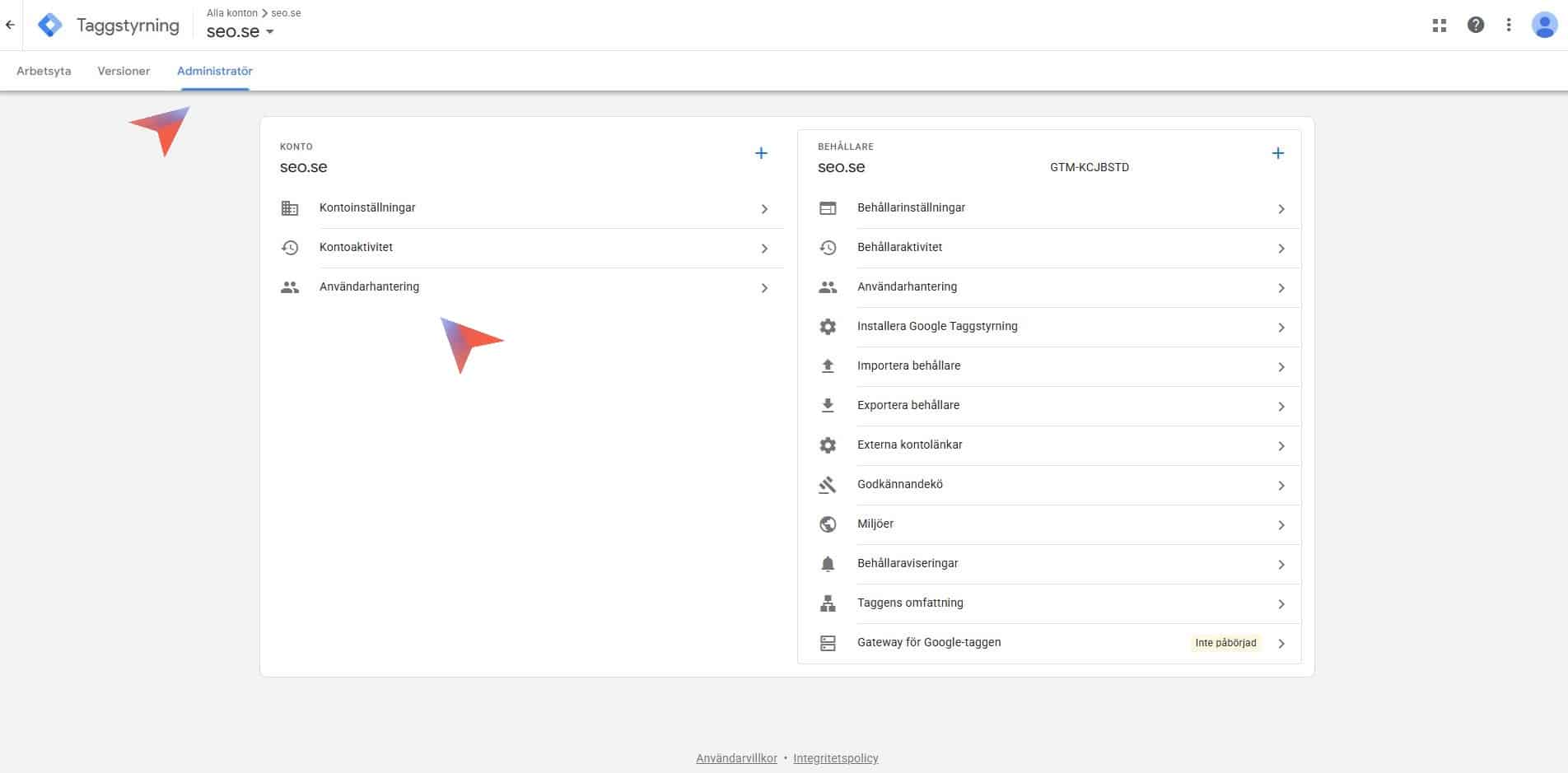Click the user profile avatar
The image size is (1568, 773).
(x=1543, y=26)
